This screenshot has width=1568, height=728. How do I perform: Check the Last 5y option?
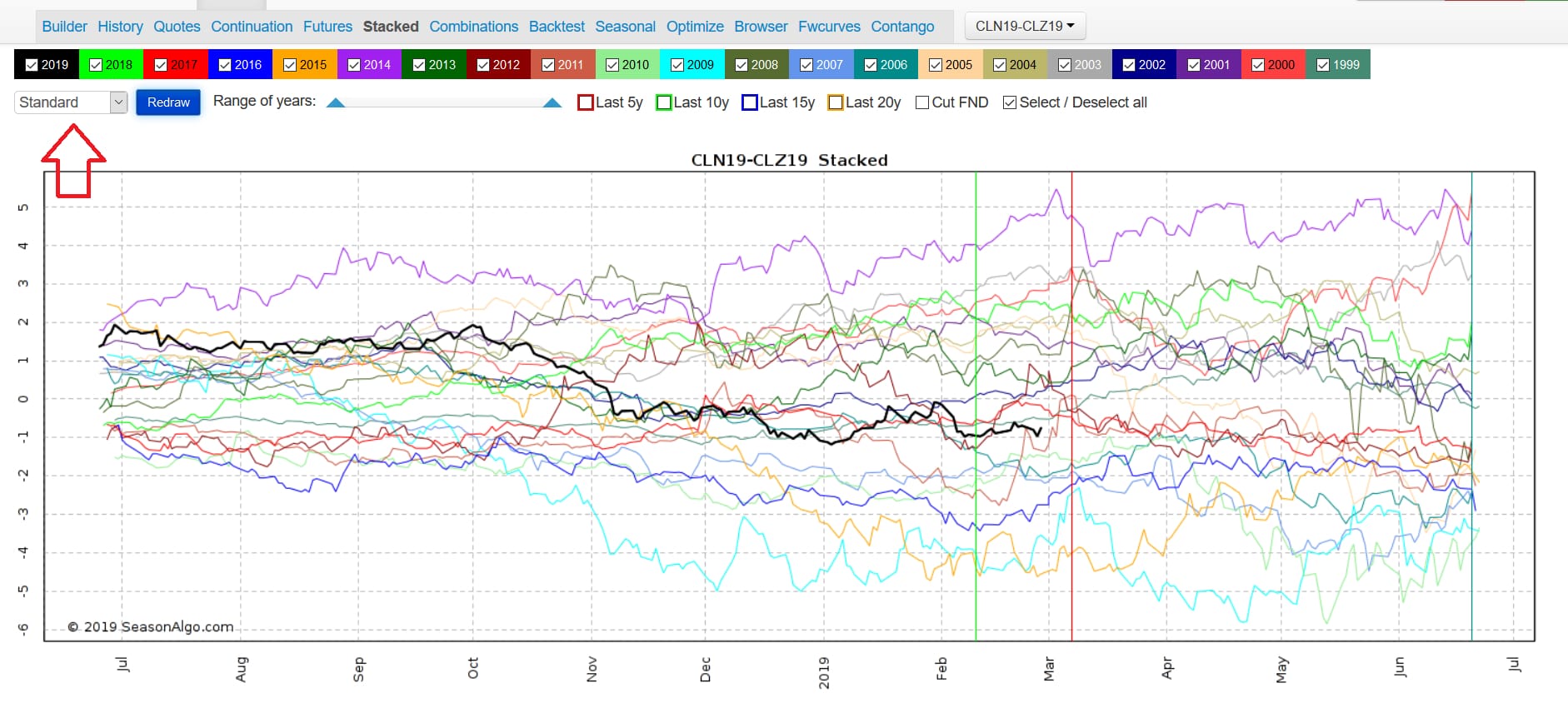(586, 102)
